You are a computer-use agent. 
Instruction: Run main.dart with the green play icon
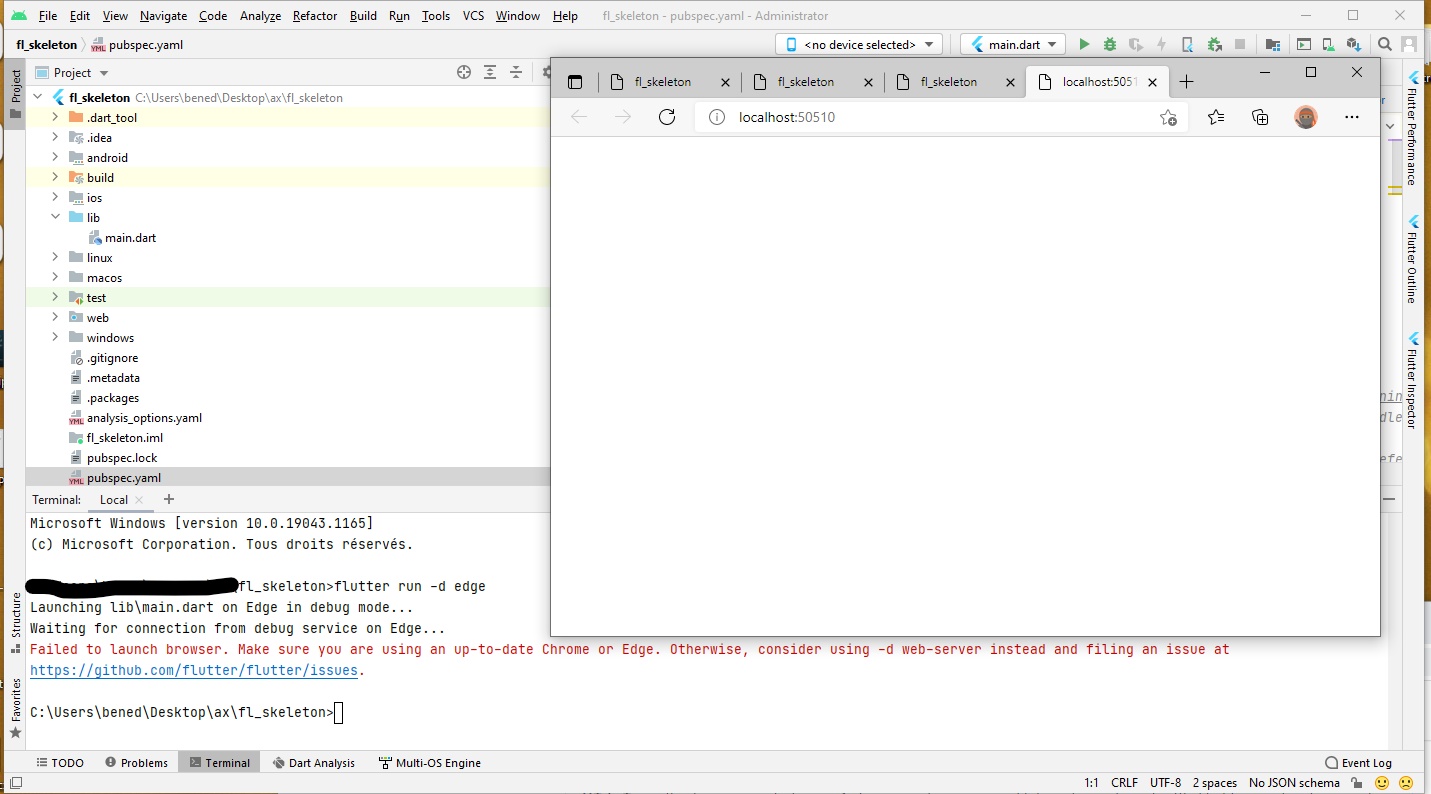[x=1084, y=44]
